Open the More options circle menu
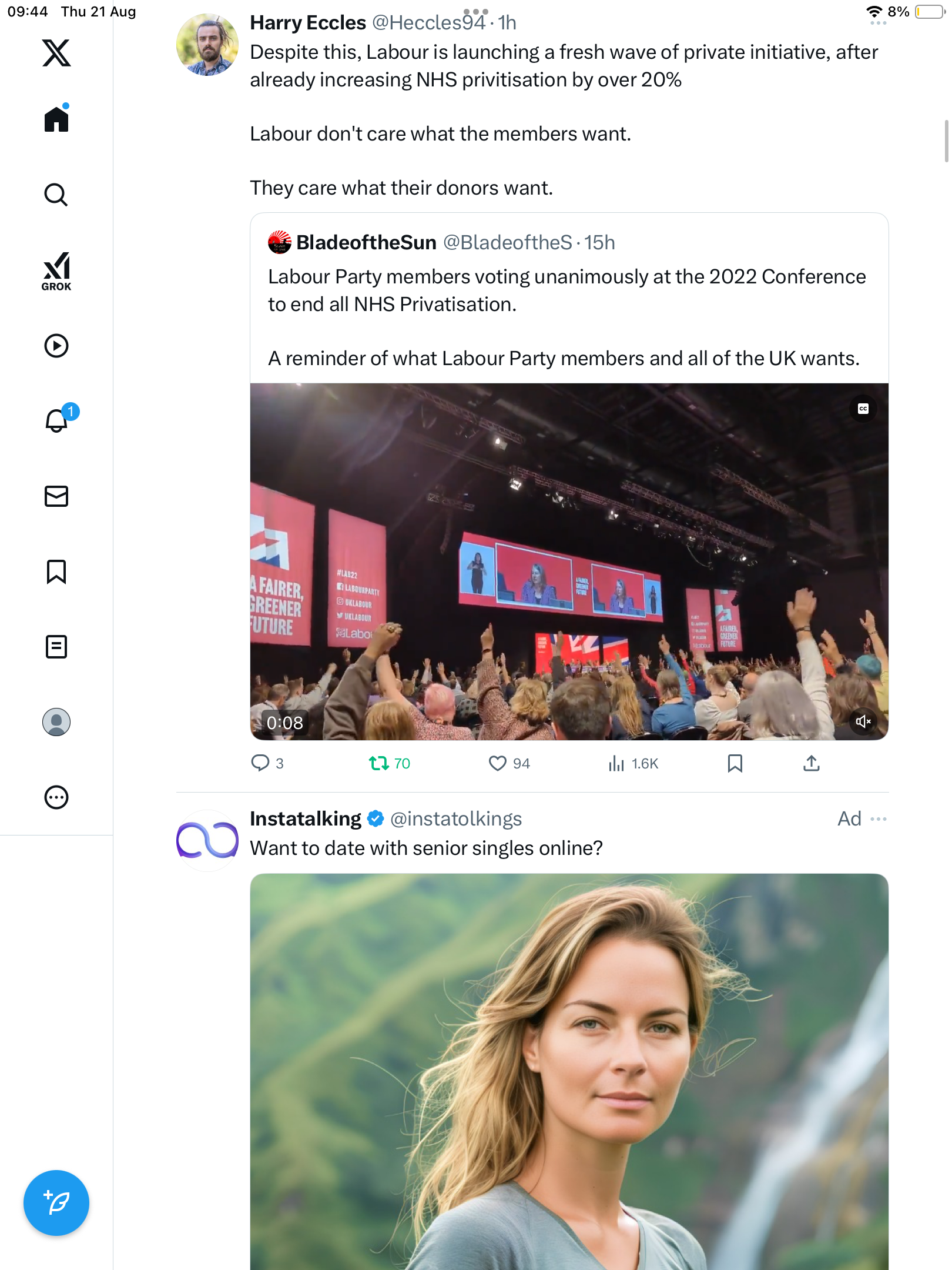Viewport: 952px width, 1270px height. click(x=56, y=797)
